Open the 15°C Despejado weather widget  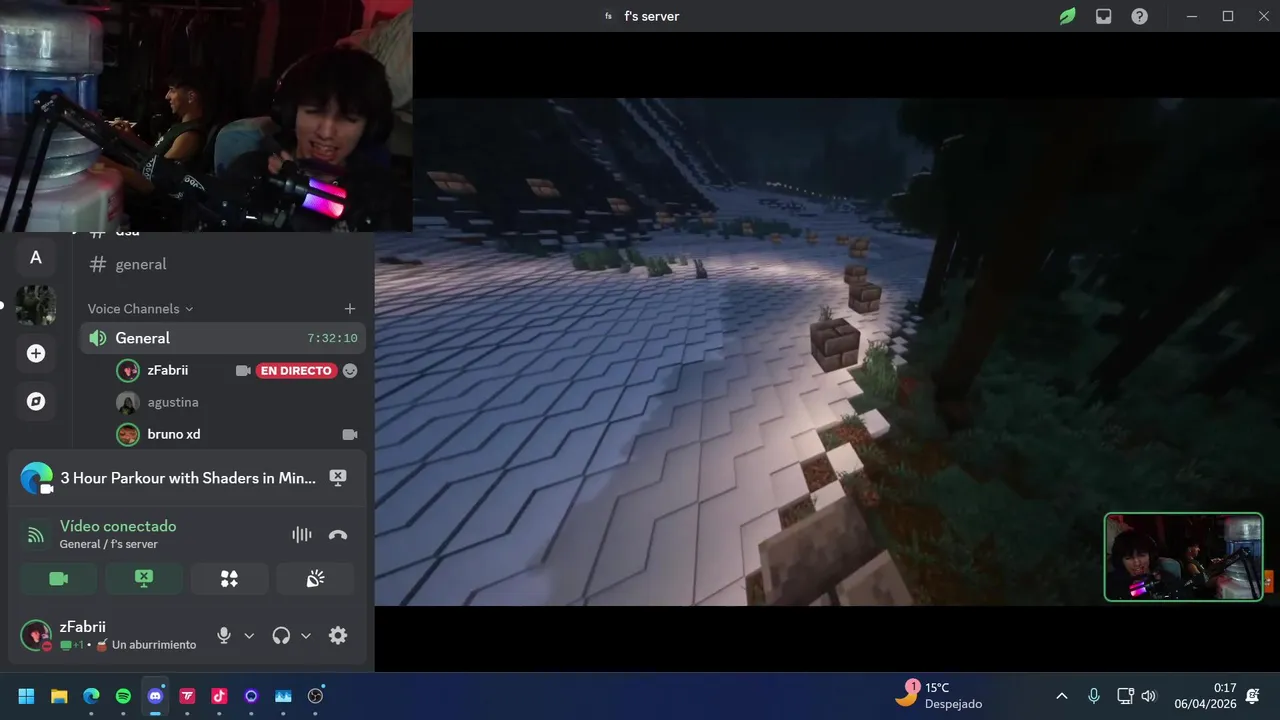(940, 696)
